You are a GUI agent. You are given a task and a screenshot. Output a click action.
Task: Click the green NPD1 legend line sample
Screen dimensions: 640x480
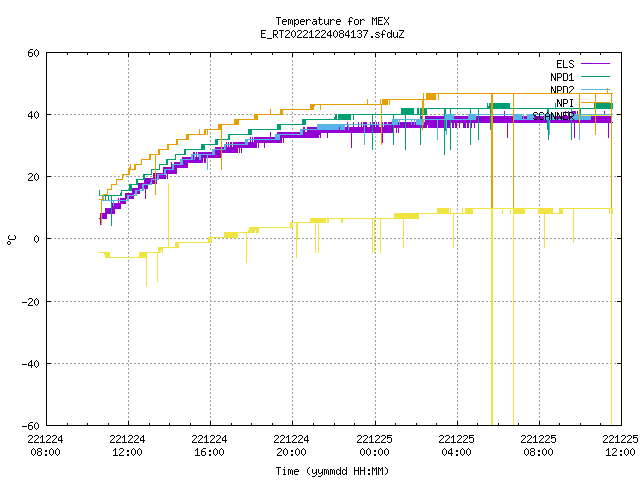click(595, 76)
